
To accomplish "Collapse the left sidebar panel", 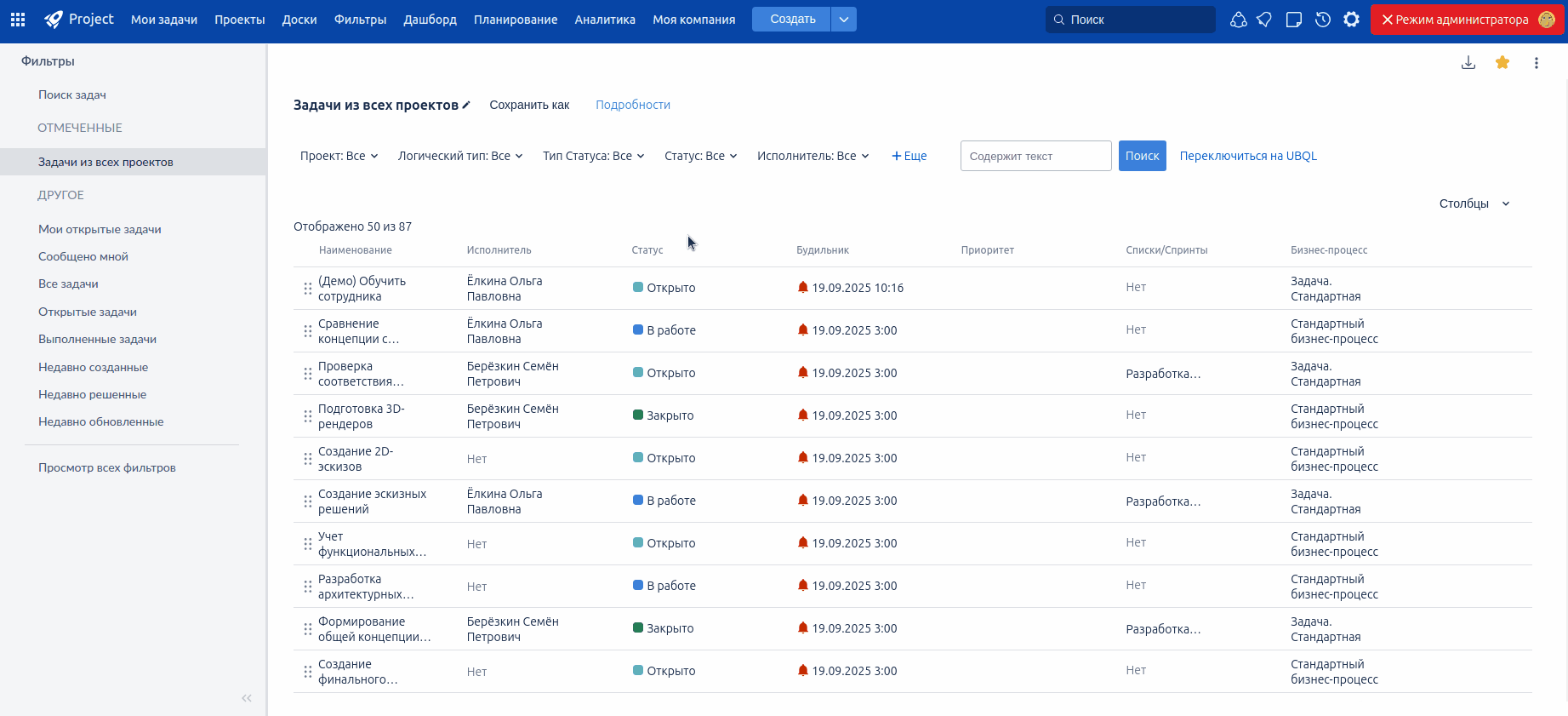I will (247, 698).
